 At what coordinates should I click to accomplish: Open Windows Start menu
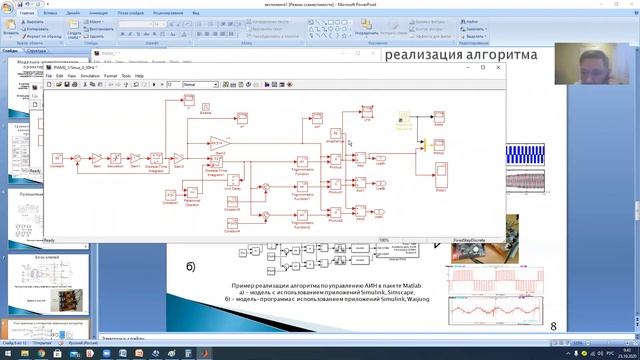(x=8, y=353)
